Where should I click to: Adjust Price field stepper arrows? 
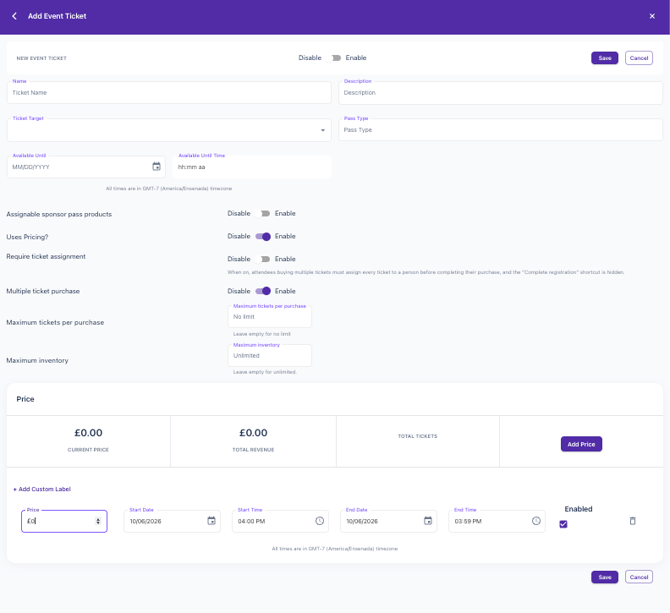(x=98, y=521)
